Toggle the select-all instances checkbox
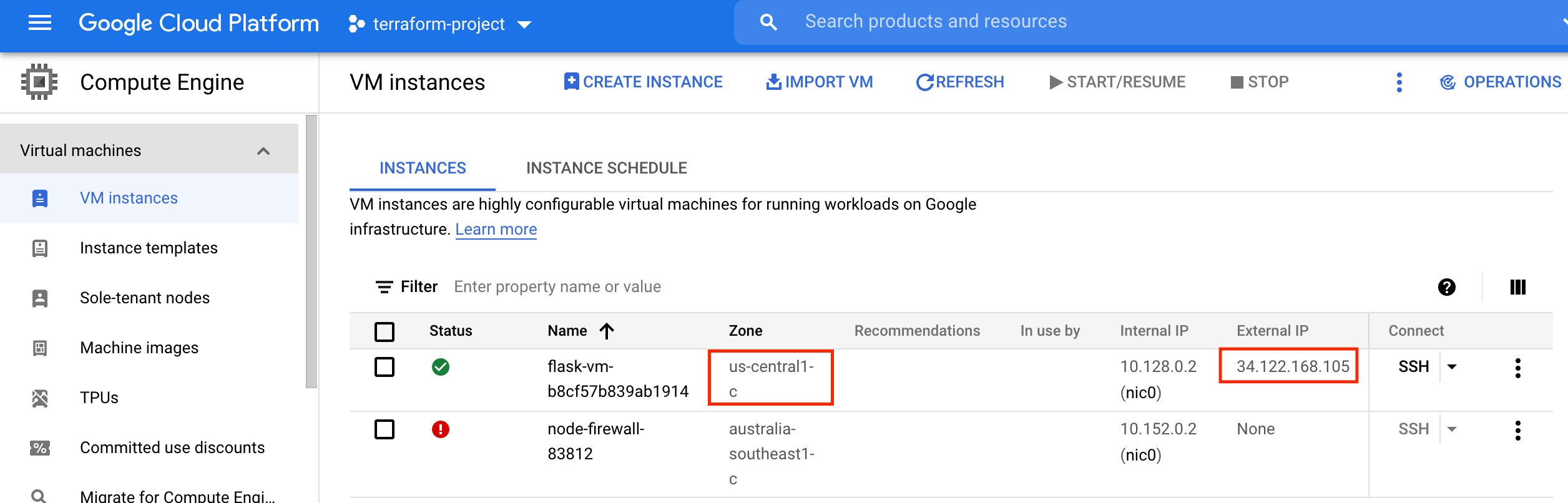Screen dimensions: 1568x503 pos(385,331)
